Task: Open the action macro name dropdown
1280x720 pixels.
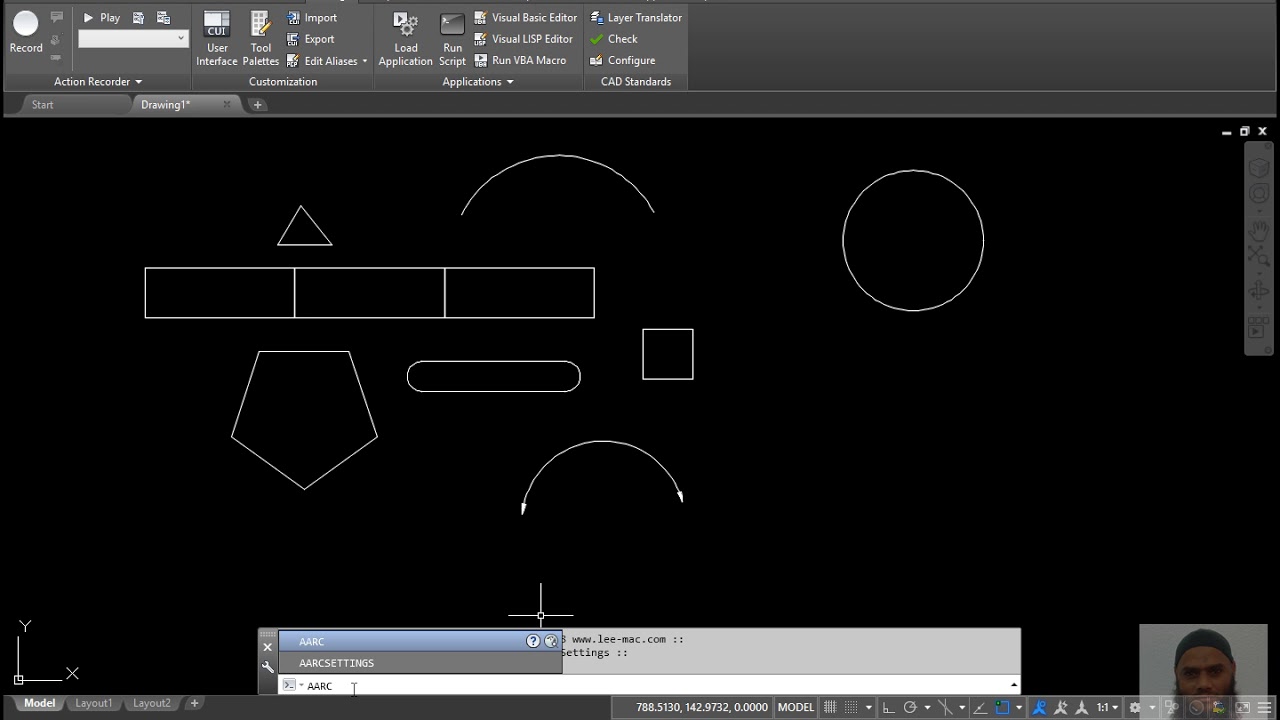Action: [133, 38]
